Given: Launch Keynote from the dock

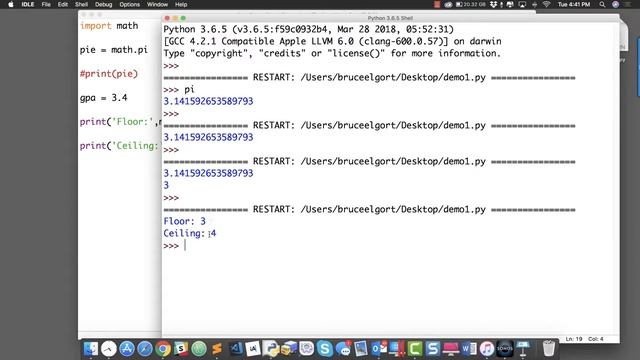Looking at the screenshot, I should pos(523,349).
